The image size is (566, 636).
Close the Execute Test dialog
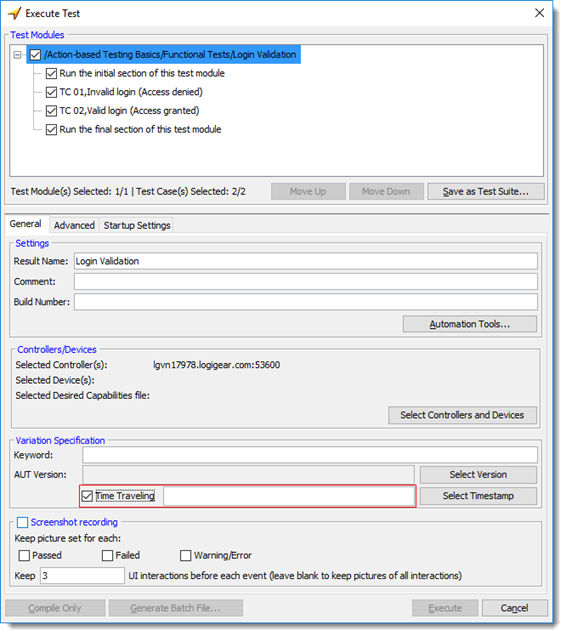[539, 13]
